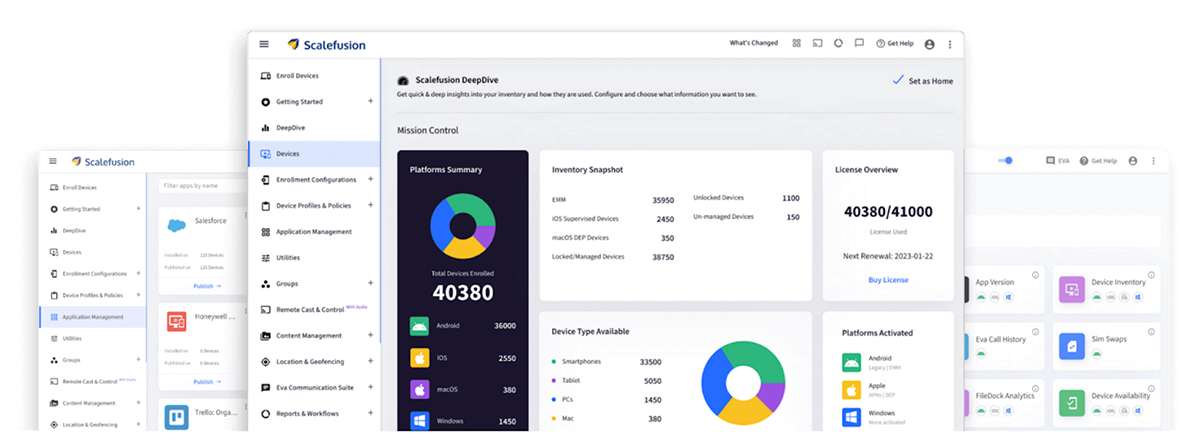Click EVA in the right window header

[x=1058, y=161]
